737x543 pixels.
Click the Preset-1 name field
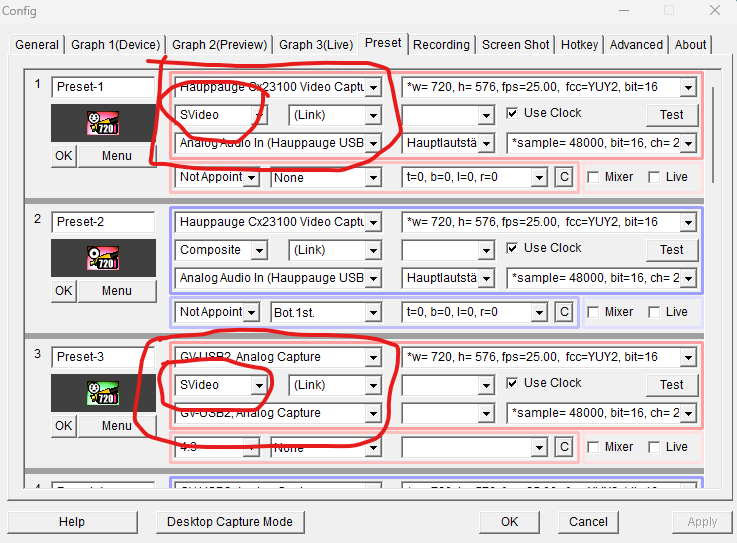[103, 87]
